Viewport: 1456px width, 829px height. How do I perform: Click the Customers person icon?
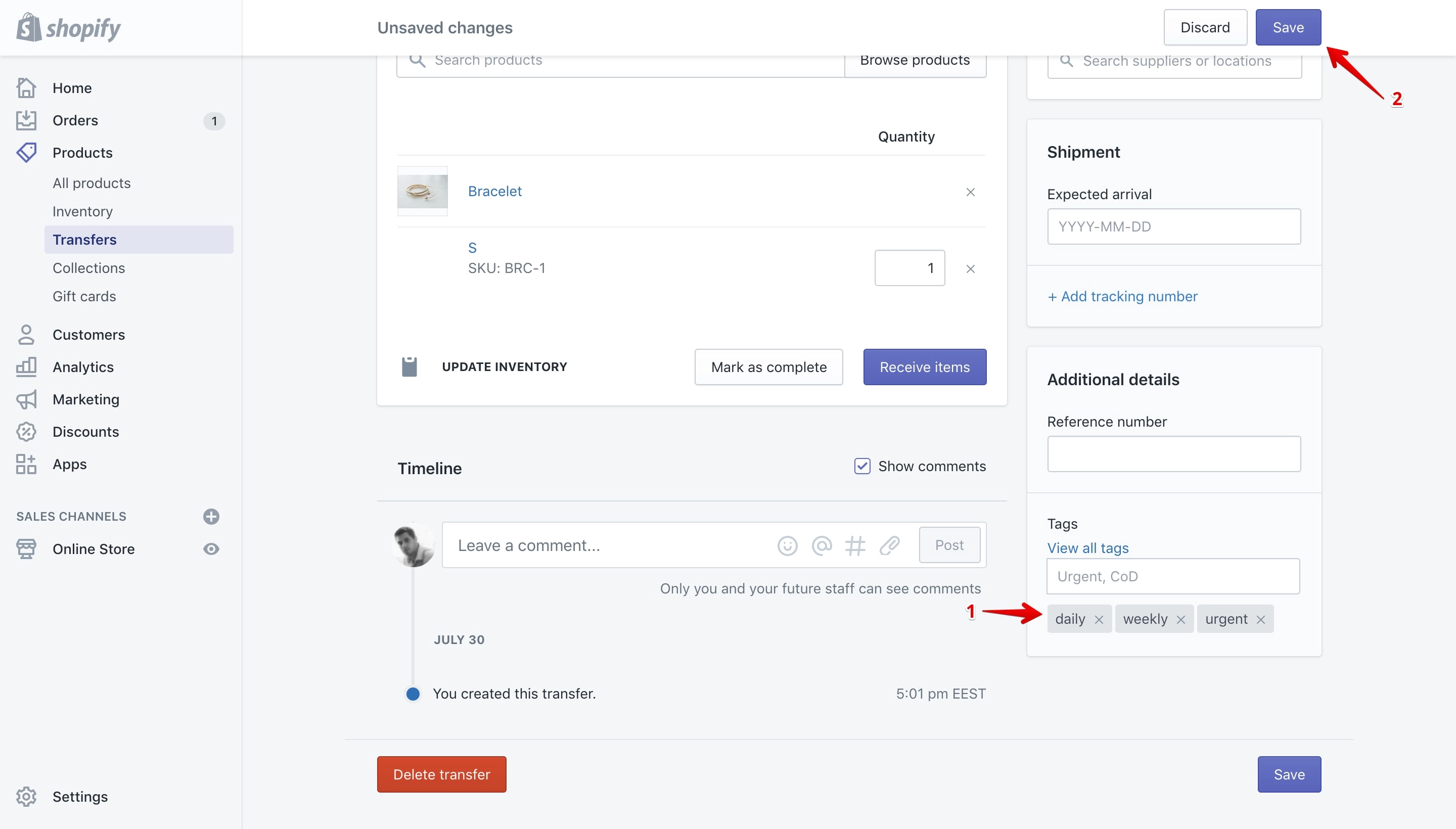pos(26,335)
